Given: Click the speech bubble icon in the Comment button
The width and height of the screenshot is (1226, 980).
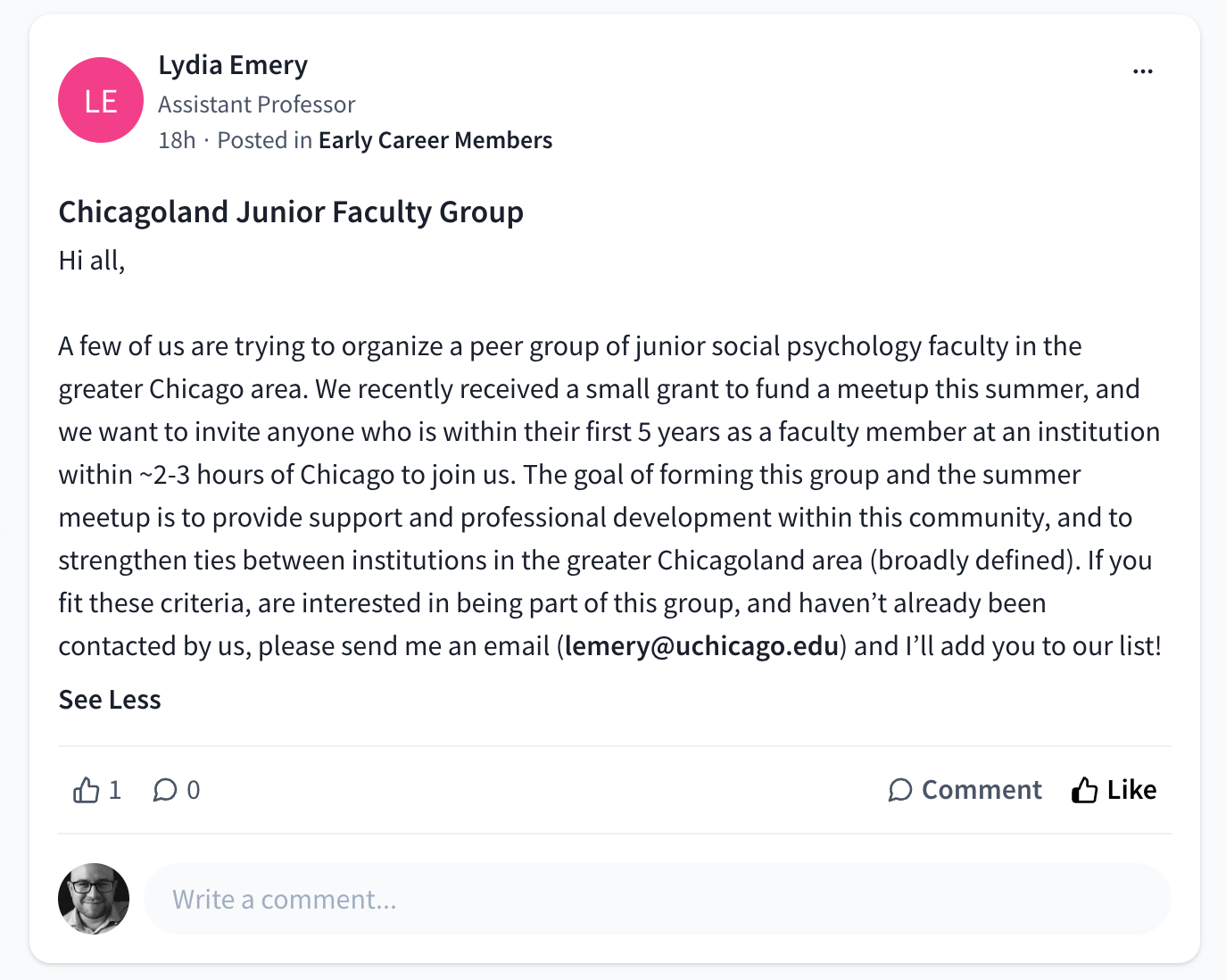Looking at the screenshot, I should (900, 790).
